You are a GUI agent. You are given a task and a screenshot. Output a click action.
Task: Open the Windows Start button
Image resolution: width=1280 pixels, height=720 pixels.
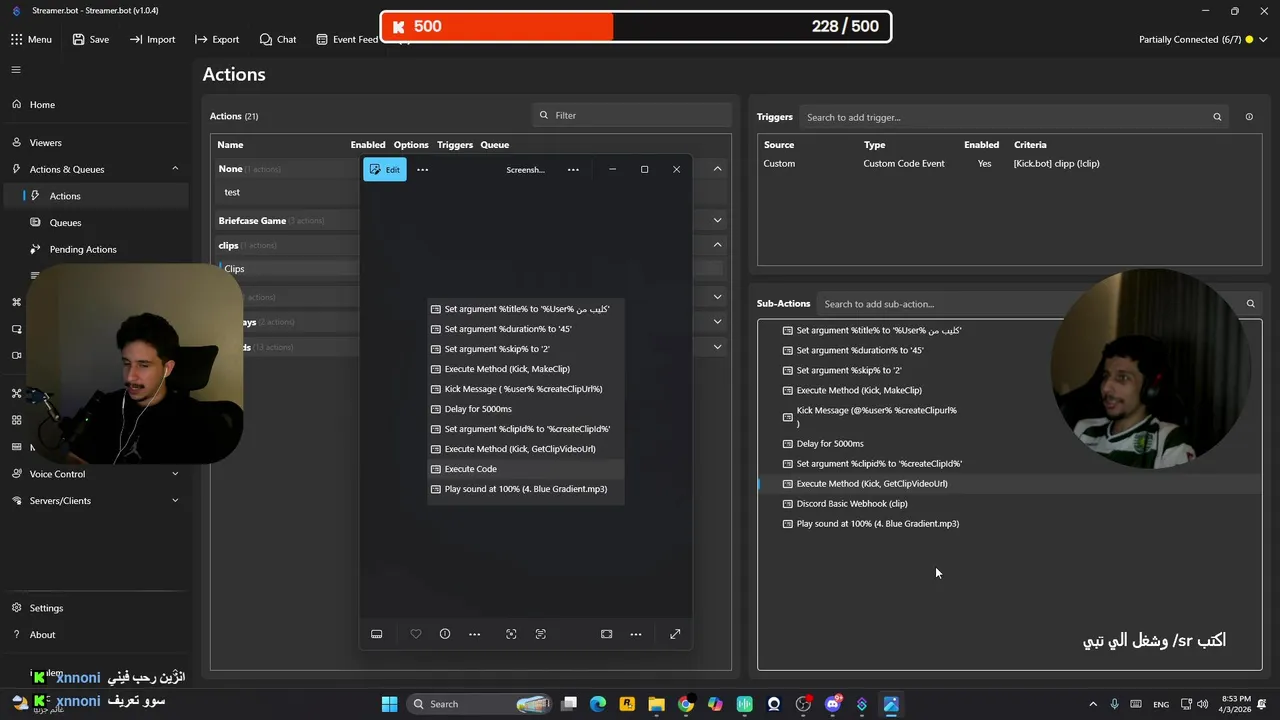click(x=389, y=704)
